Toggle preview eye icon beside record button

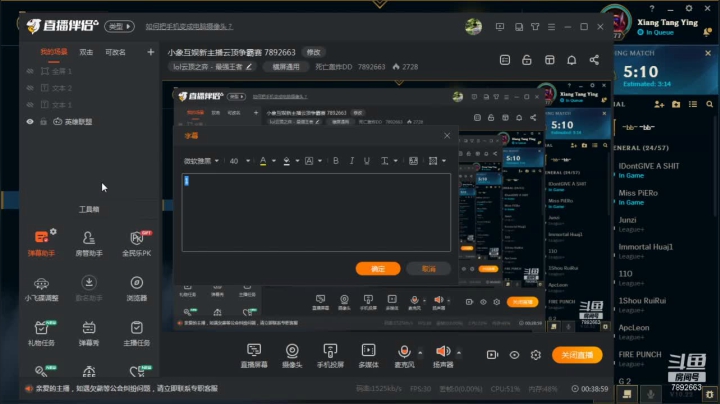514,355
